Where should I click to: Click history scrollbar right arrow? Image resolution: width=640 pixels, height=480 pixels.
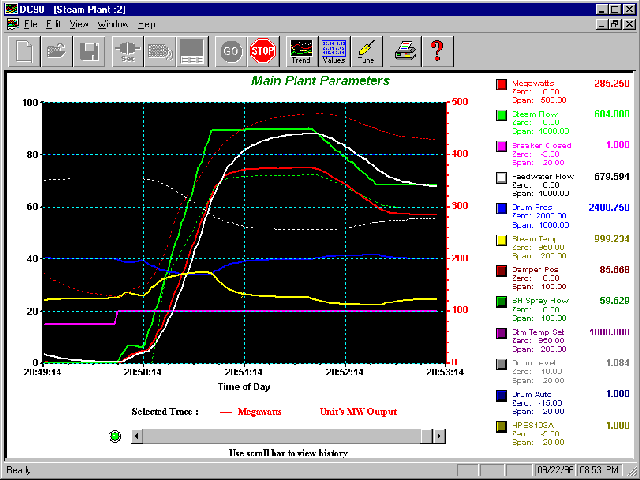coord(439,436)
